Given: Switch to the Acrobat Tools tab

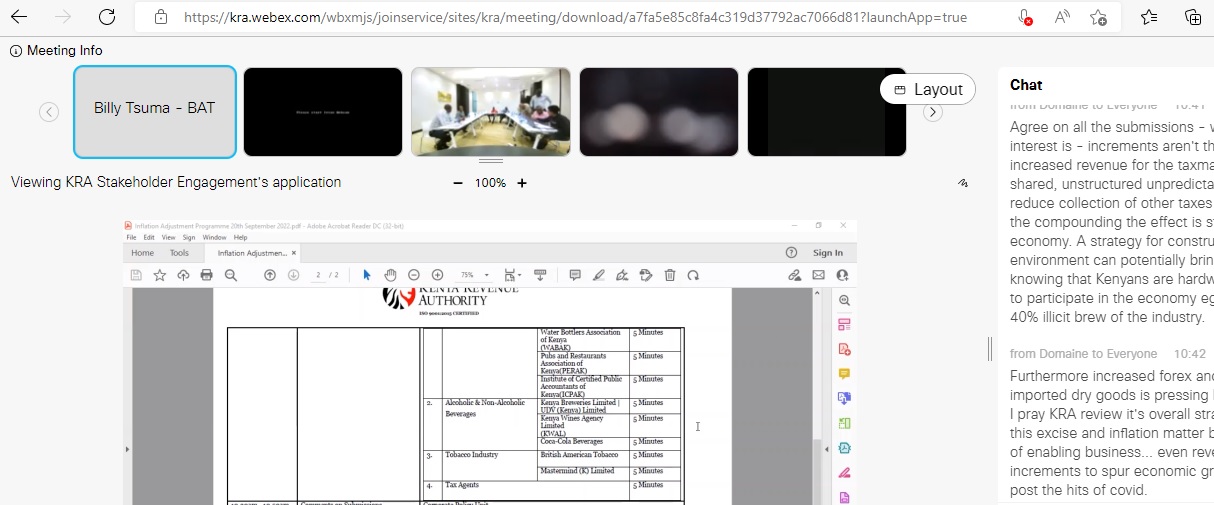Looking at the screenshot, I should pos(179,253).
